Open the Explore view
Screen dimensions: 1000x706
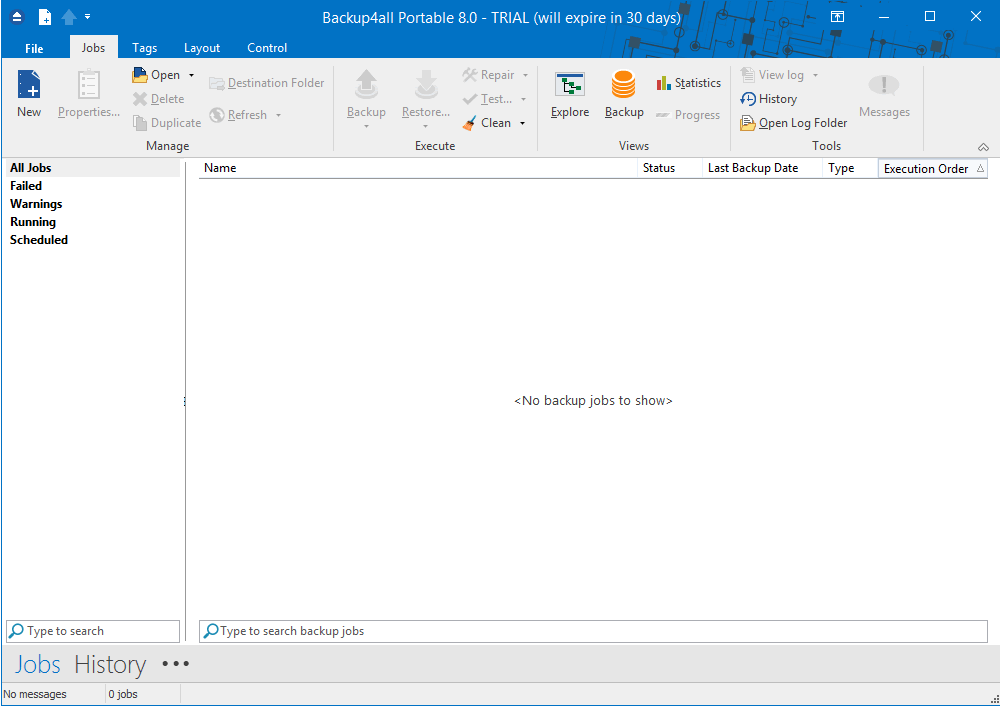tap(570, 87)
